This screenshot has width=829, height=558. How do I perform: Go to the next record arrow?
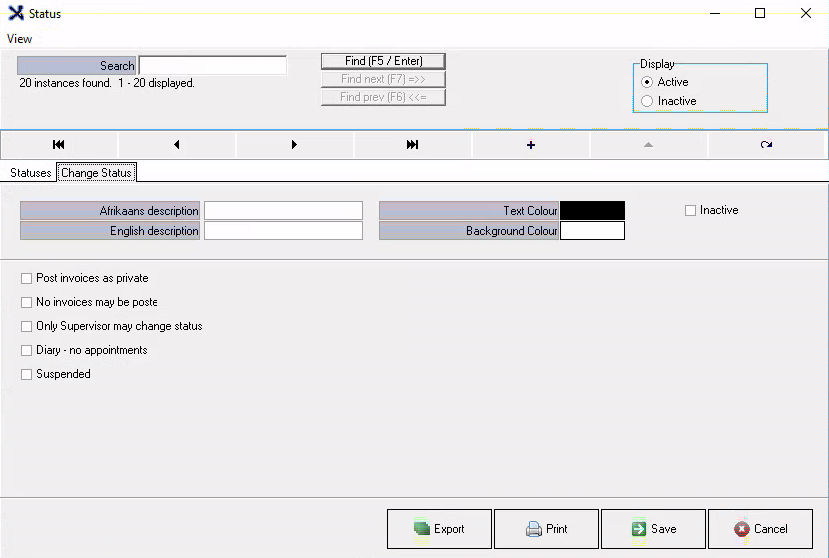[294, 145]
